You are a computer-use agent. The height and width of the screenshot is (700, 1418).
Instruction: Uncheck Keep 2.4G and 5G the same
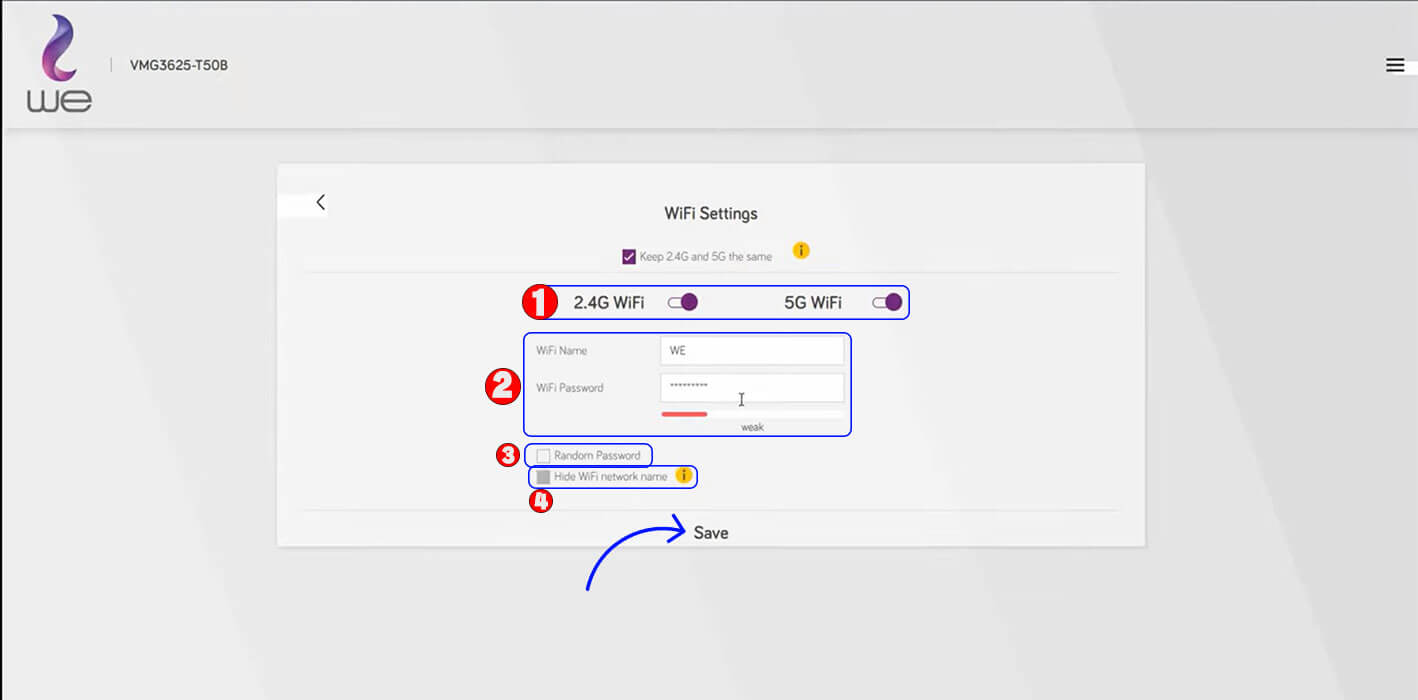pyautogui.click(x=629, y=257)
